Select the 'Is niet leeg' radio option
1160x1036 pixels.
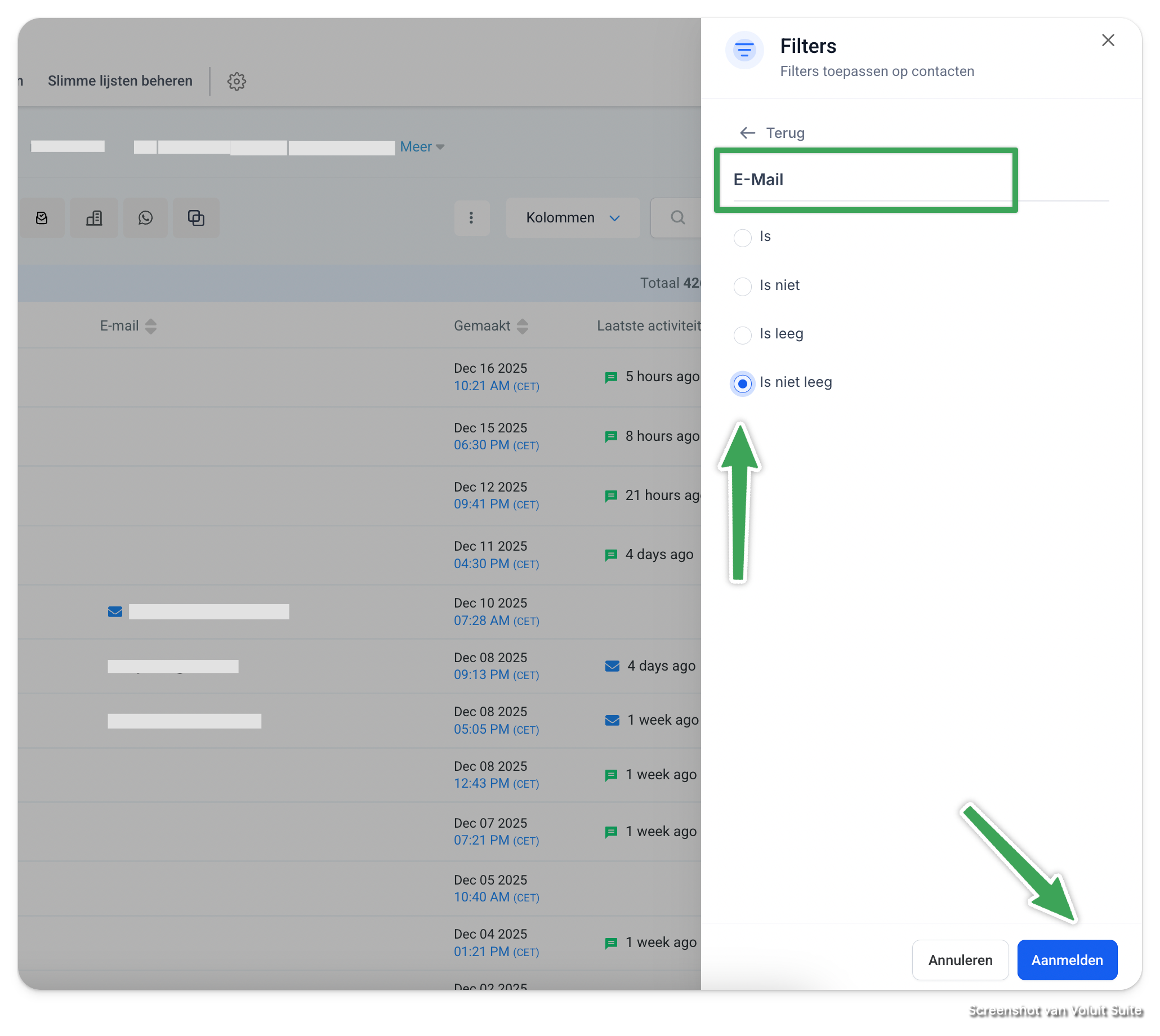[x=742, y=383]
